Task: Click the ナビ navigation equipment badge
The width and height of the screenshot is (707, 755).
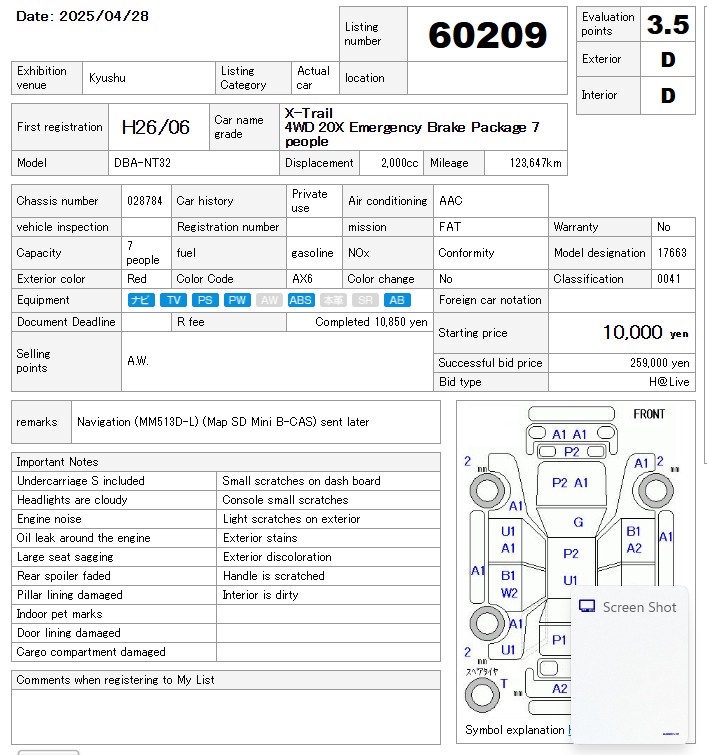Action: pos(141,300)
